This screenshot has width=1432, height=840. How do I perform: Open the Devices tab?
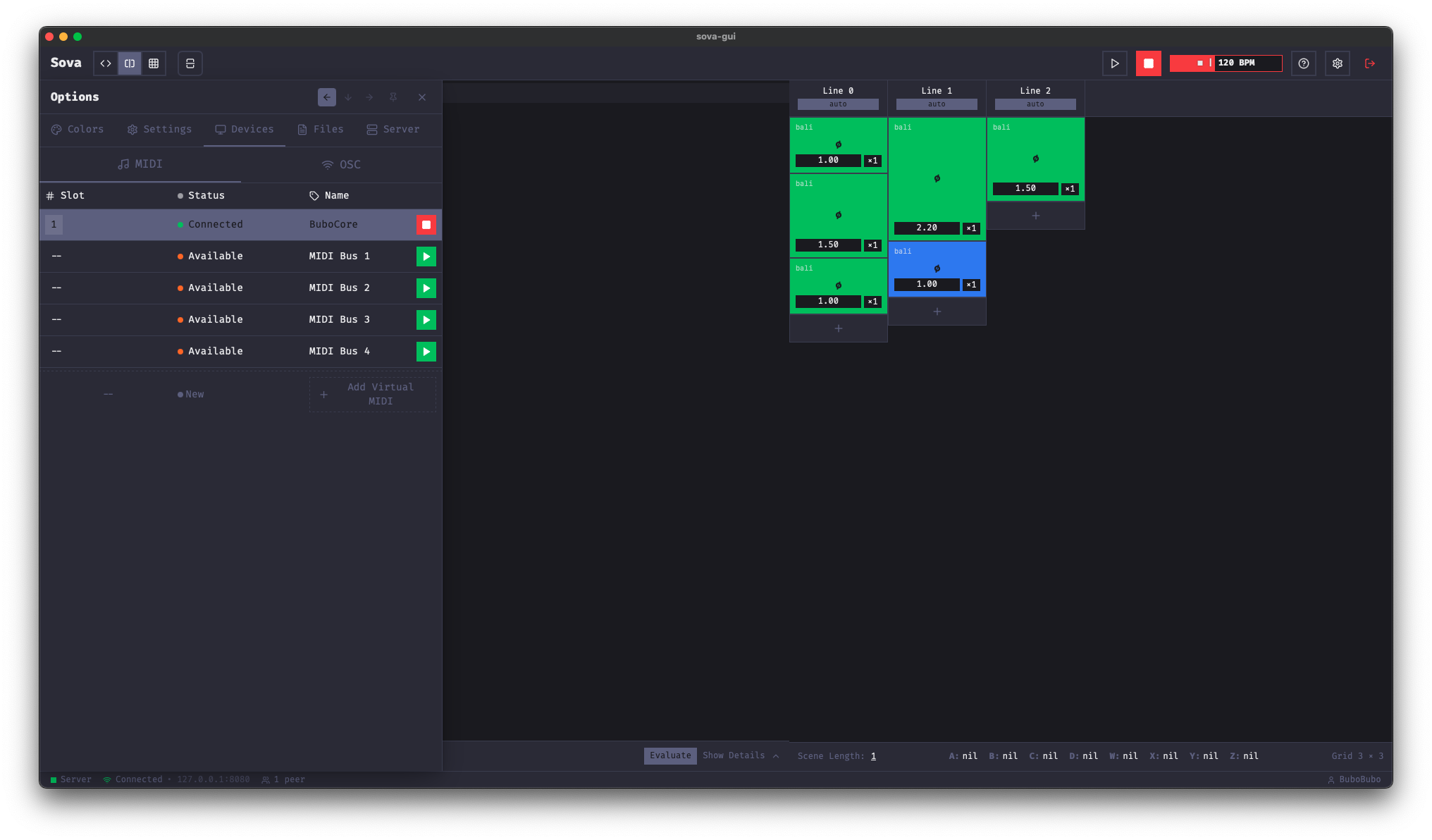(245, 130)
